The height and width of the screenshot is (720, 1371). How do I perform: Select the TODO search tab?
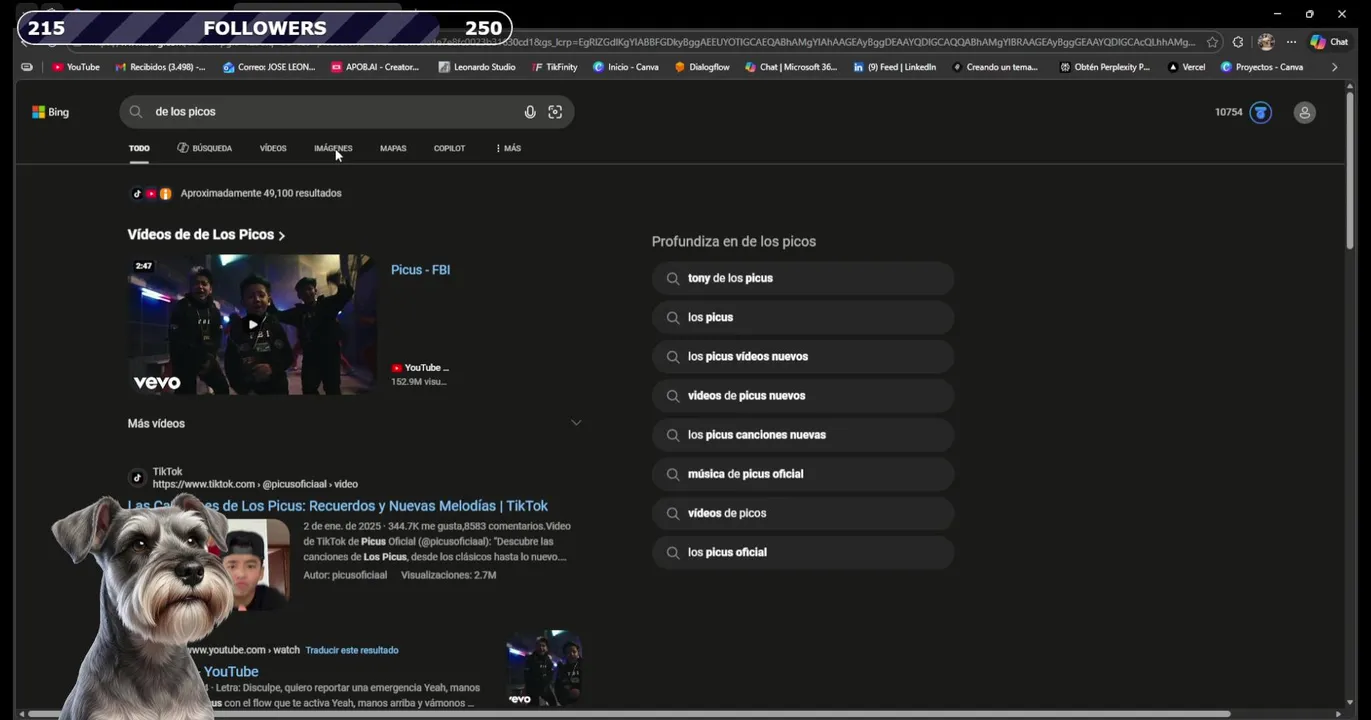139,148
